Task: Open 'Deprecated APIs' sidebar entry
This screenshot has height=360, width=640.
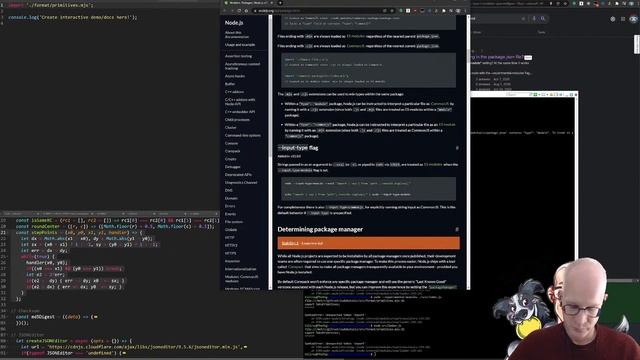Action: click(x=238, y=174)
